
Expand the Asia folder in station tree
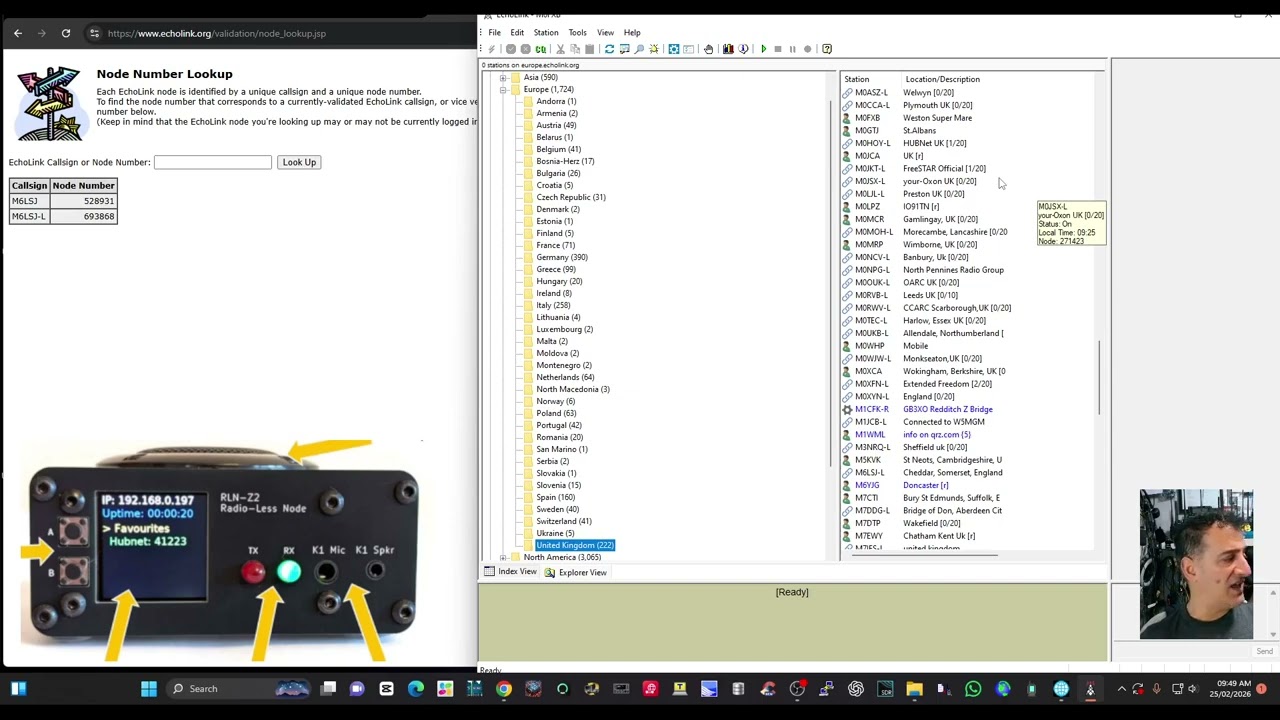(x=503, y=77)
